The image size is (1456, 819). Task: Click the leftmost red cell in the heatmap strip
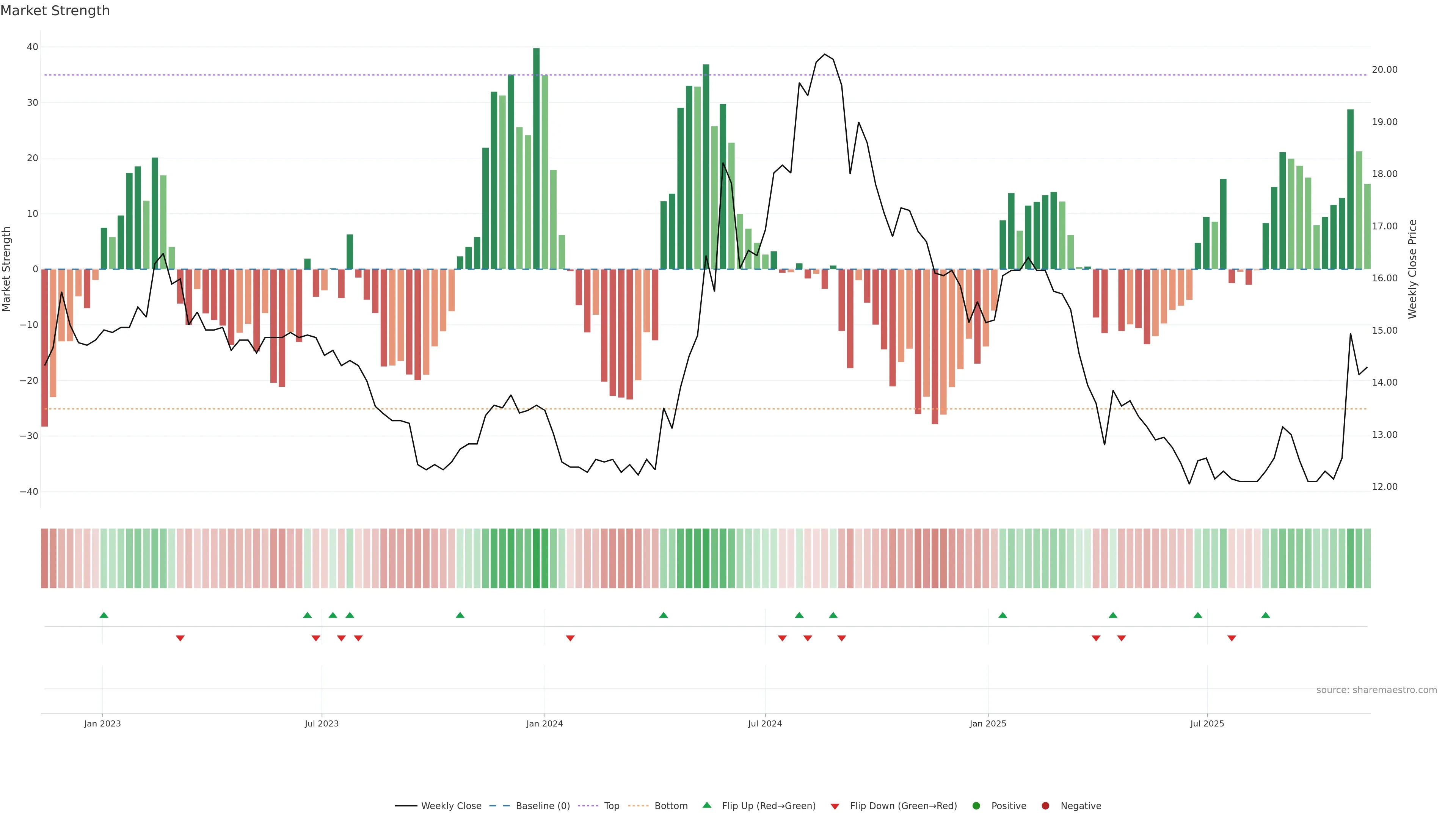click(45, 558)
